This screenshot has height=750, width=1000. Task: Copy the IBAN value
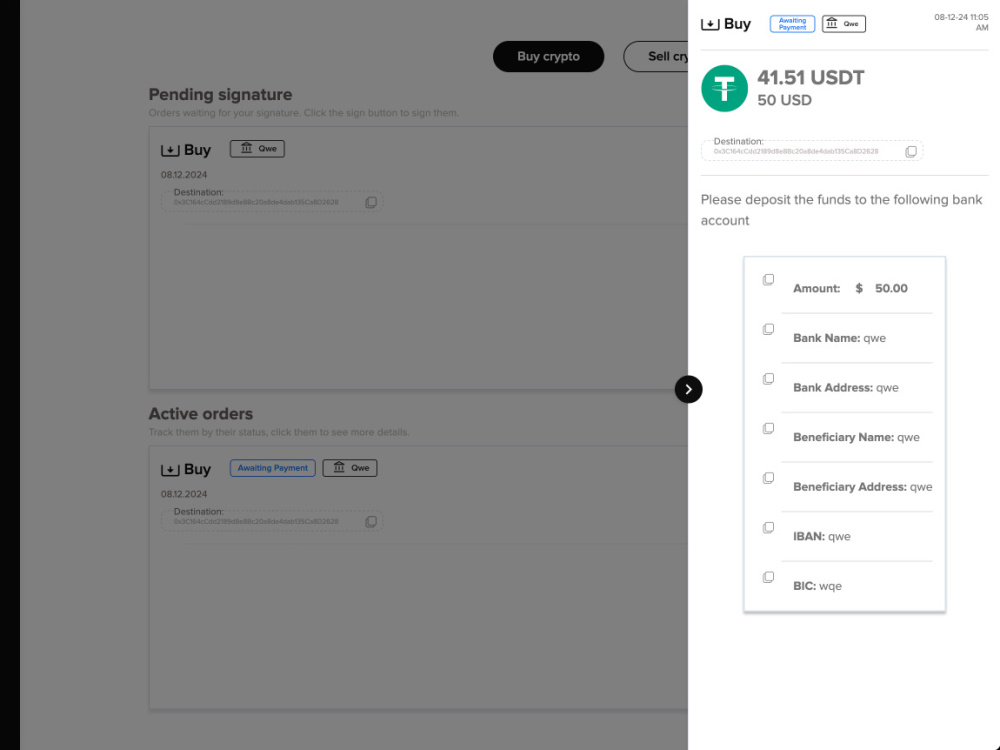tap(768, 527)
